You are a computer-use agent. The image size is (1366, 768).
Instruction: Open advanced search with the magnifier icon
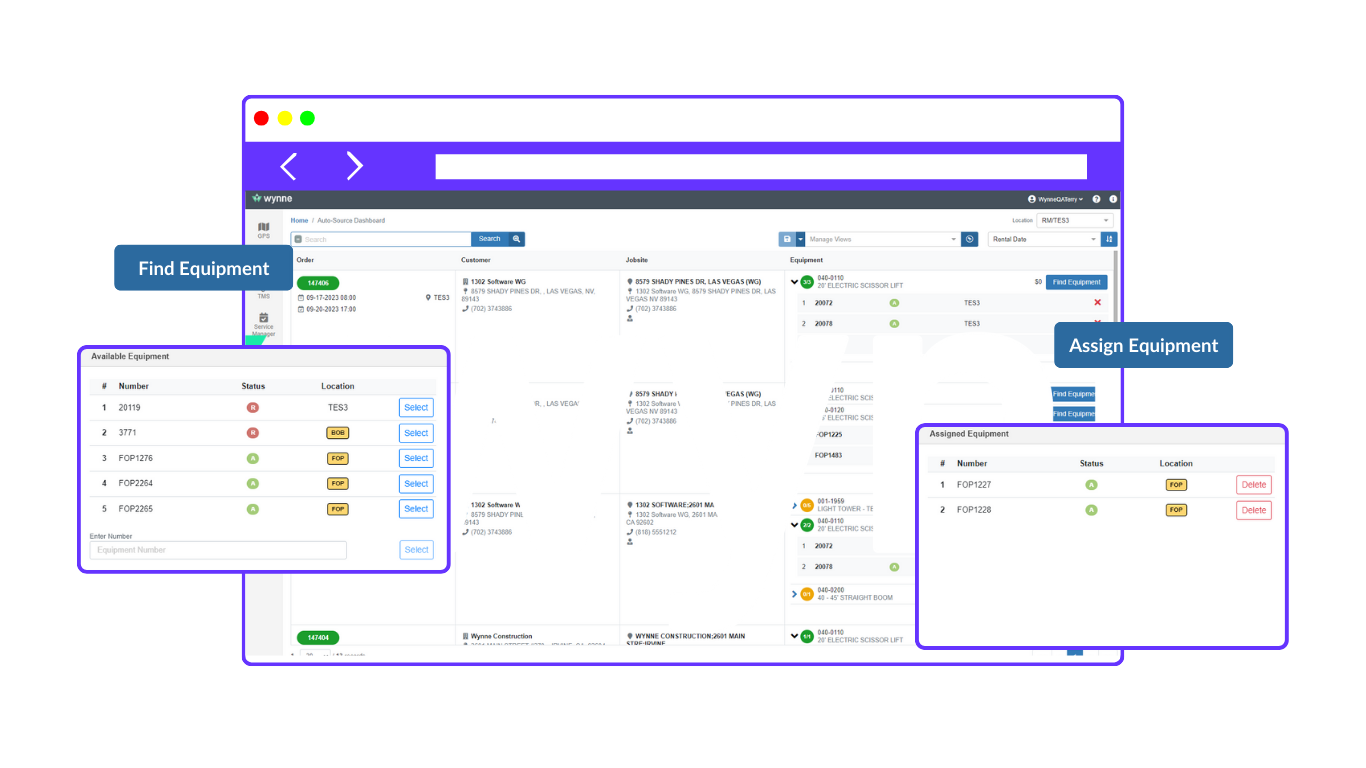(517, 239)
